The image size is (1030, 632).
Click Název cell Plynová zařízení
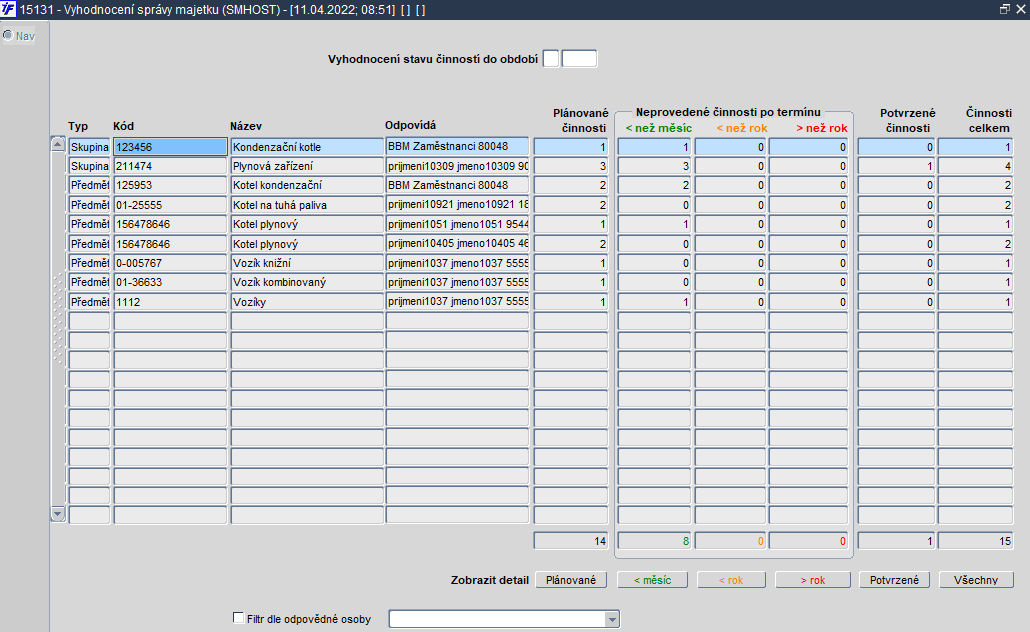(x=307, y=166)
